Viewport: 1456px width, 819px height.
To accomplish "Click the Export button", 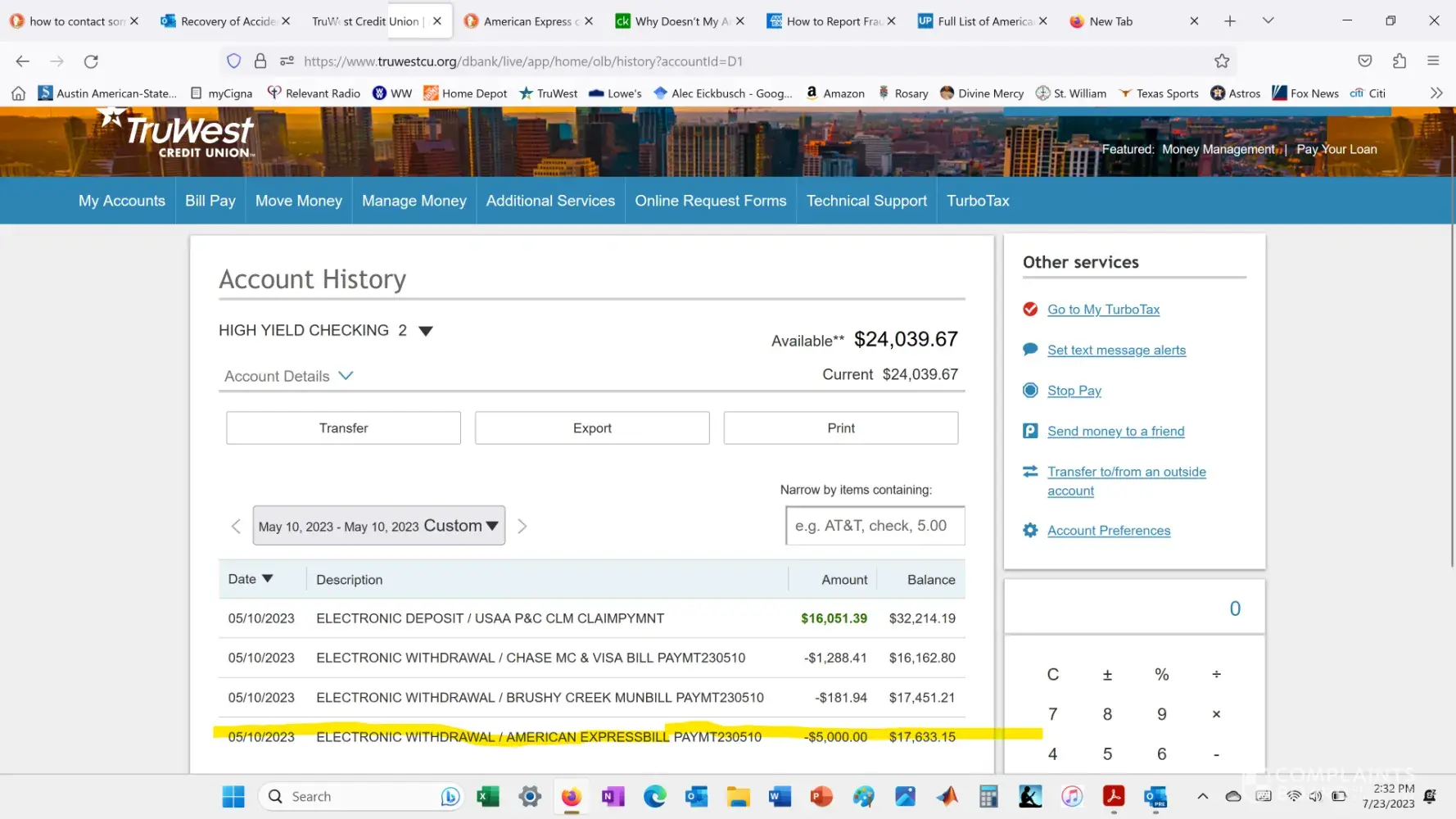I will [x=591, y=428].
